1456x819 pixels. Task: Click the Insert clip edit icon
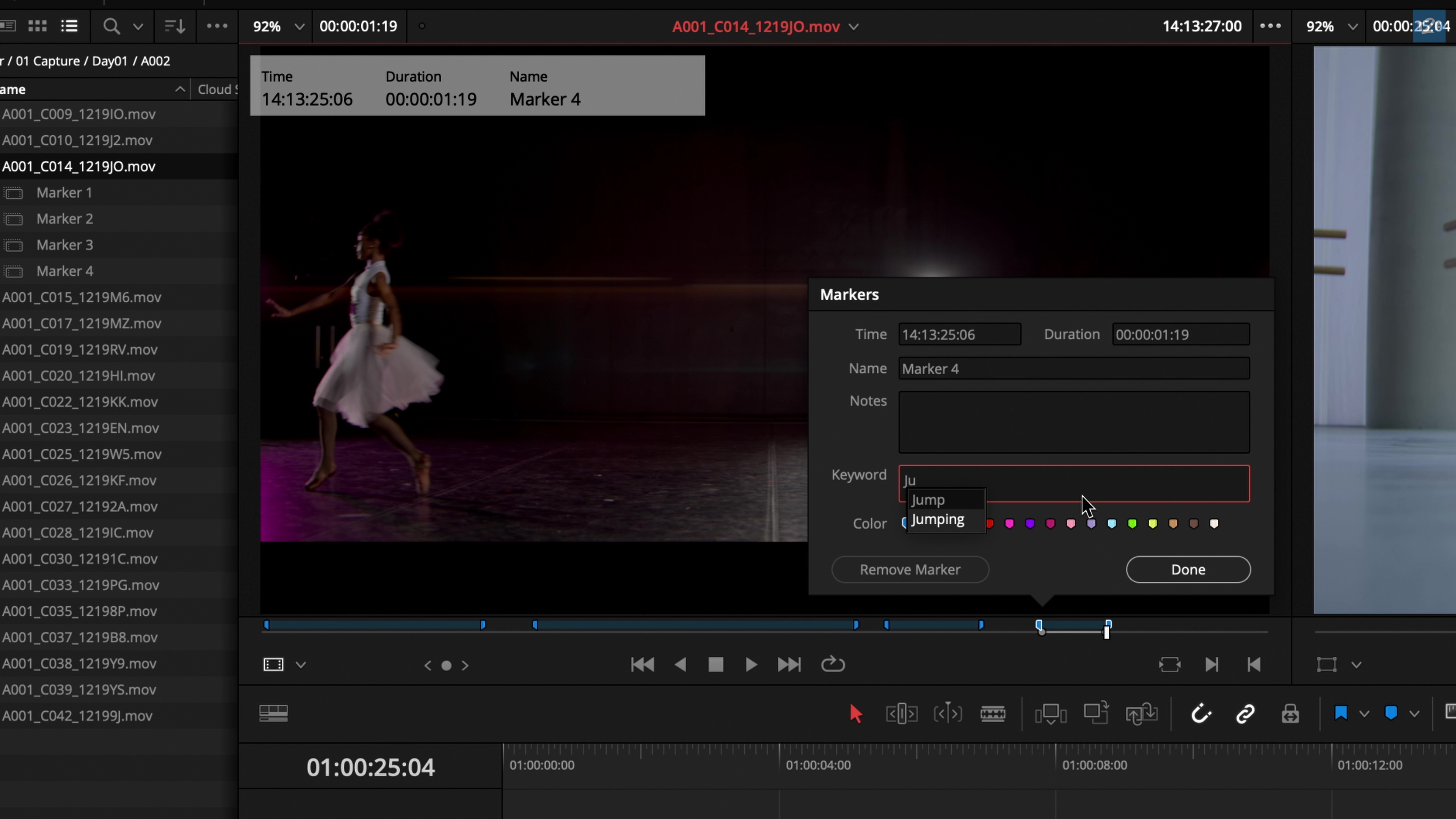point(1051,714)
